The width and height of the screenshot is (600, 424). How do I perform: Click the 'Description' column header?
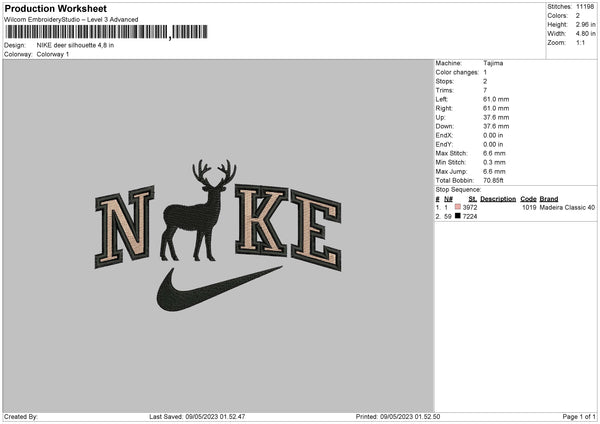(498, 199)
